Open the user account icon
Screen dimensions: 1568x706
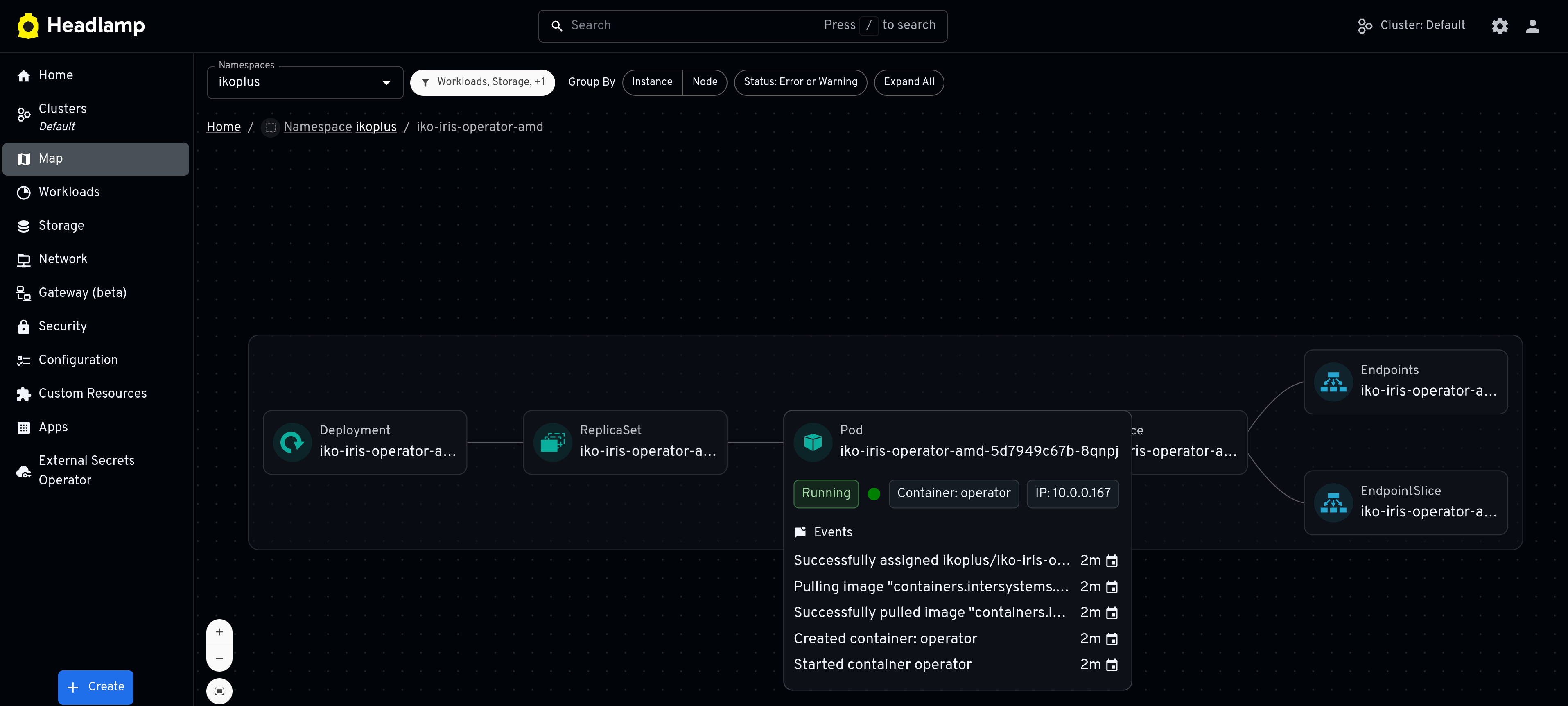click(1532, 25)
